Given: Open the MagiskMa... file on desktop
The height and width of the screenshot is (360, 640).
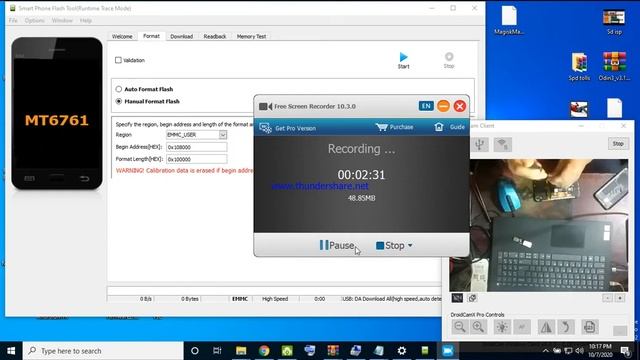Looking at the screenshot, I should (509, 20).
